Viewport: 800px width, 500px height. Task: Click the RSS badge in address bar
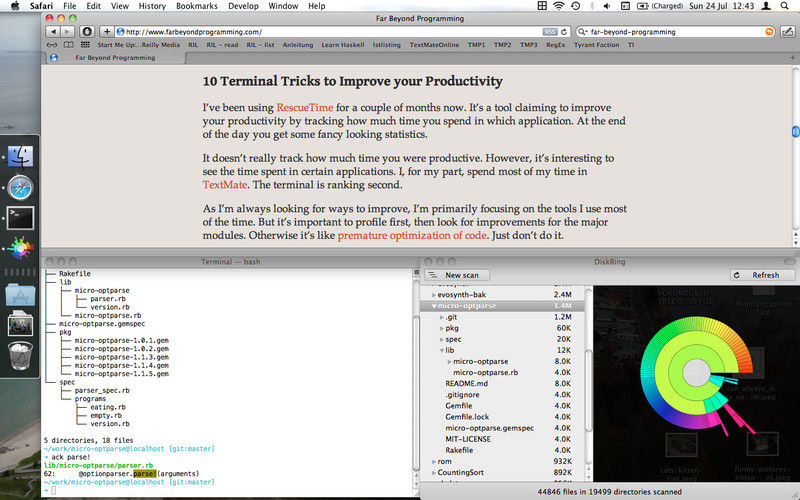(550, 32)
